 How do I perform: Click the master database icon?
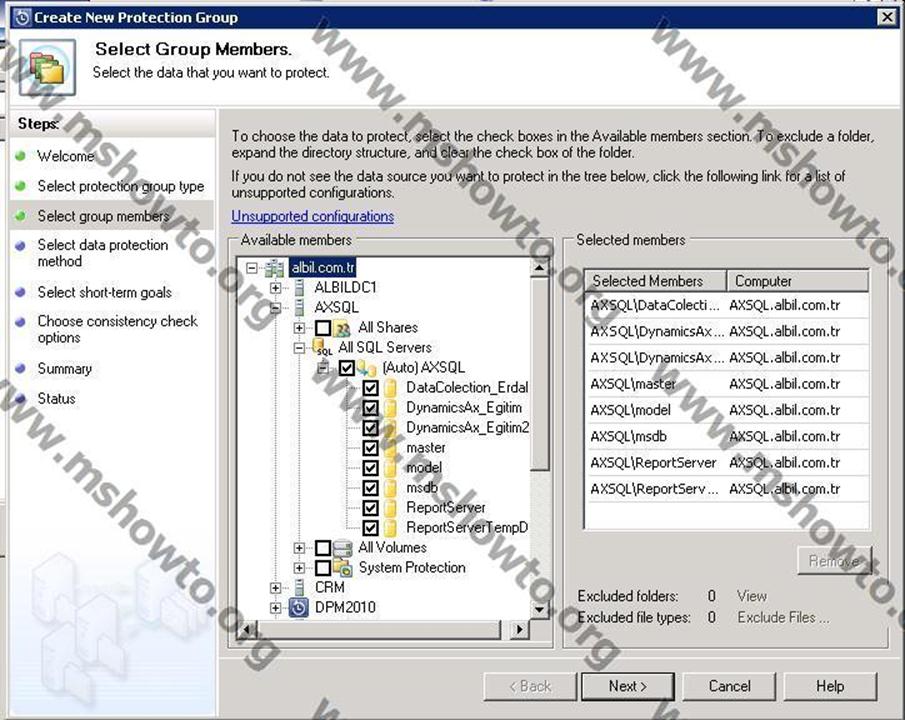click(x=391, y=448)
